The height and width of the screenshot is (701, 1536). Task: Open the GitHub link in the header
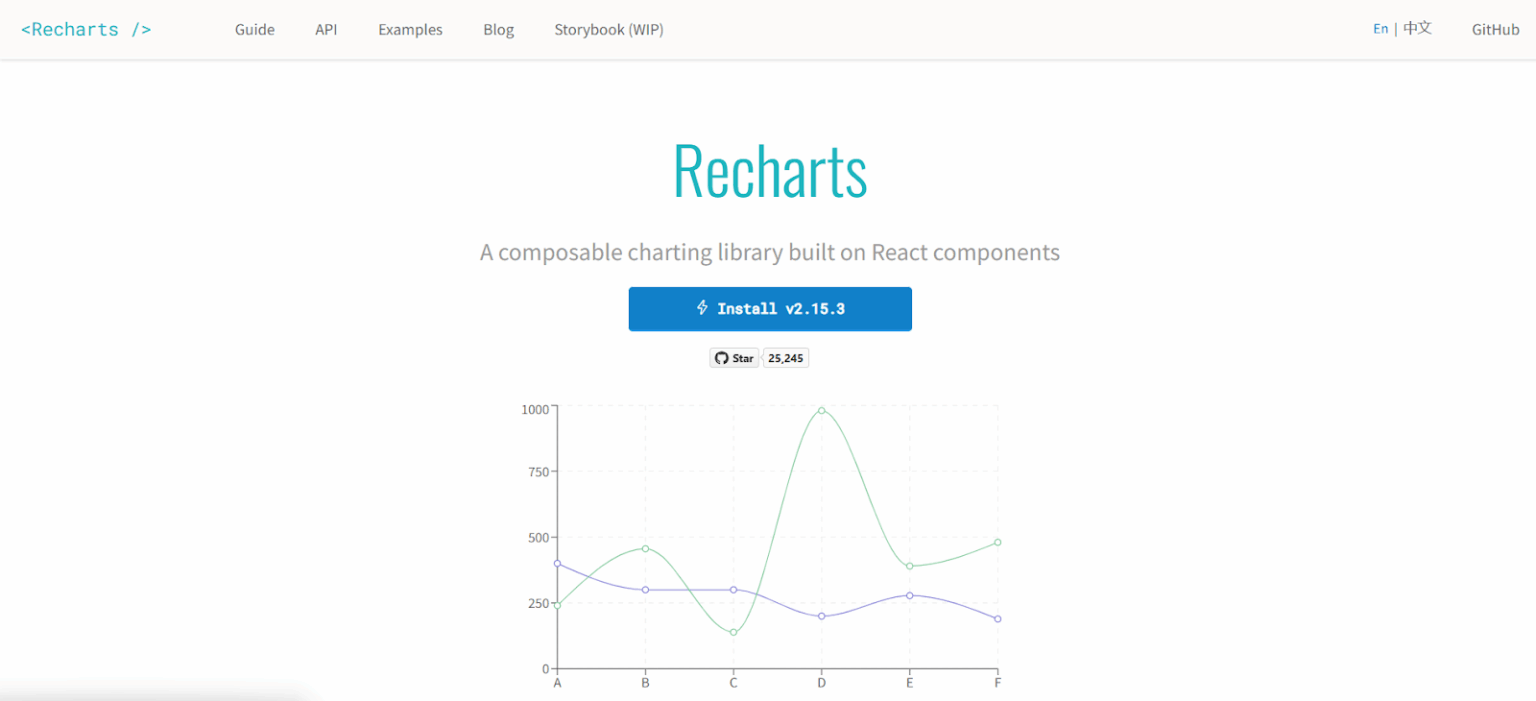(1495, 29)
